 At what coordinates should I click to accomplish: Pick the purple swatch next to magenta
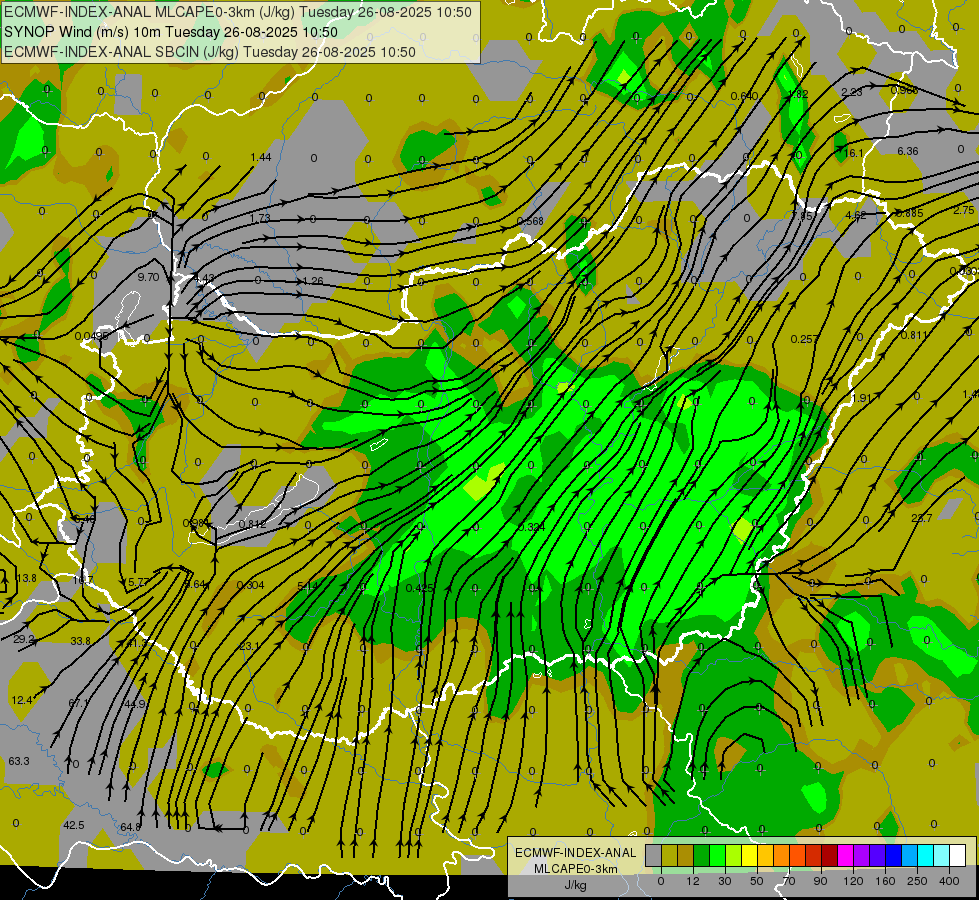(862, 855)
